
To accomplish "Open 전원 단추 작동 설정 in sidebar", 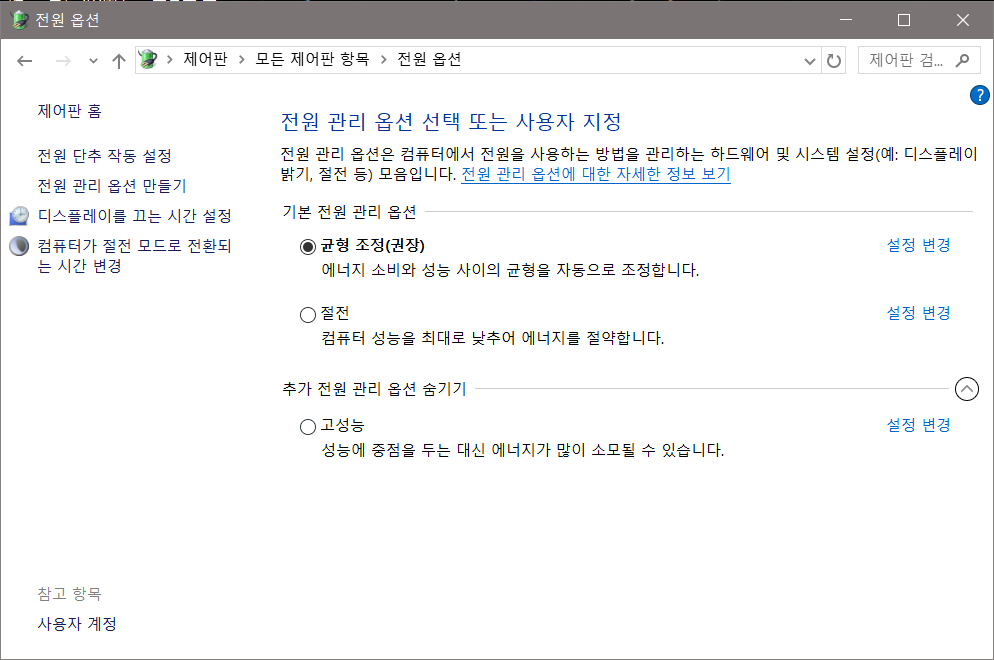I will coord(104,156).
